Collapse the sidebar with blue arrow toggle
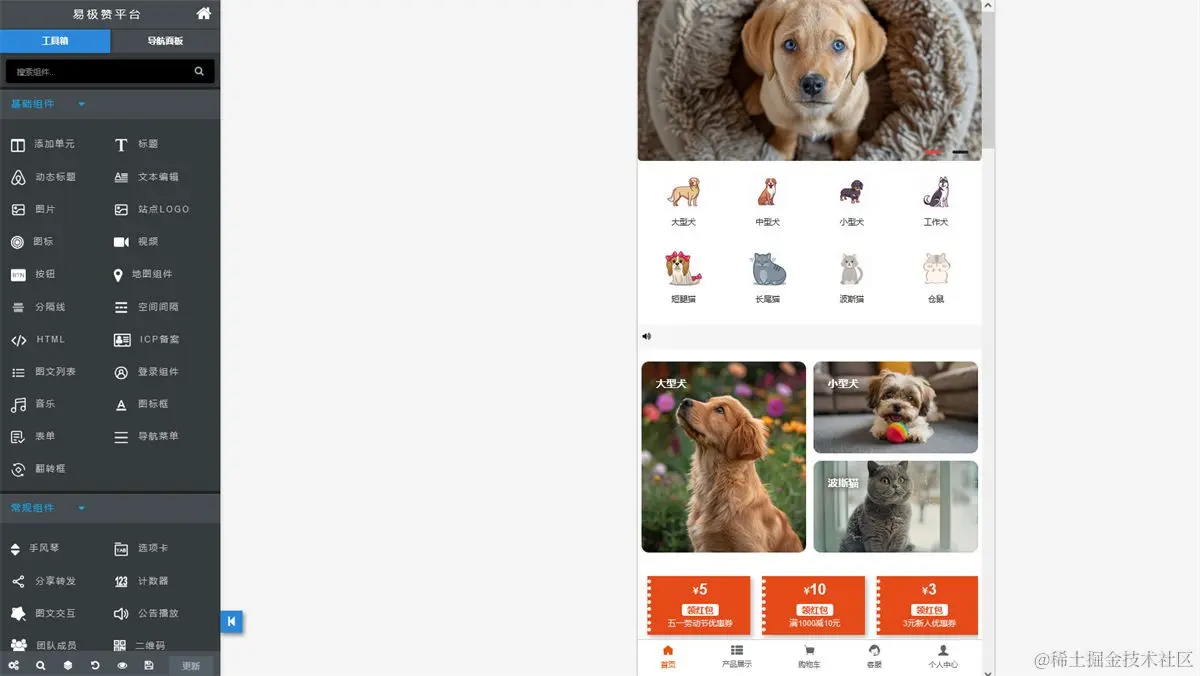 [231, 622]
